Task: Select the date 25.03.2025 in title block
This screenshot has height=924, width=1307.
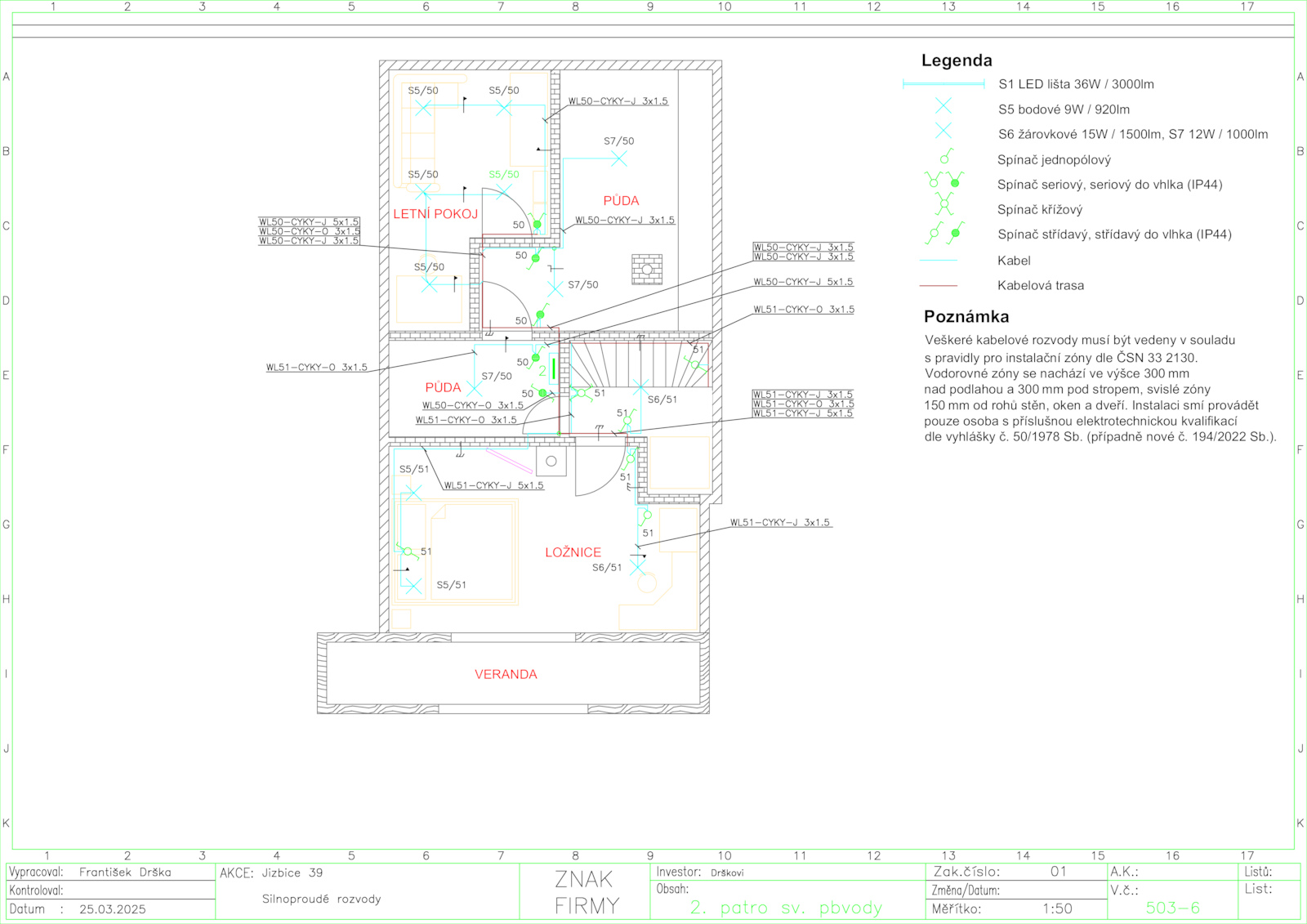Action: pyautogui.click(x=113, y=909)
